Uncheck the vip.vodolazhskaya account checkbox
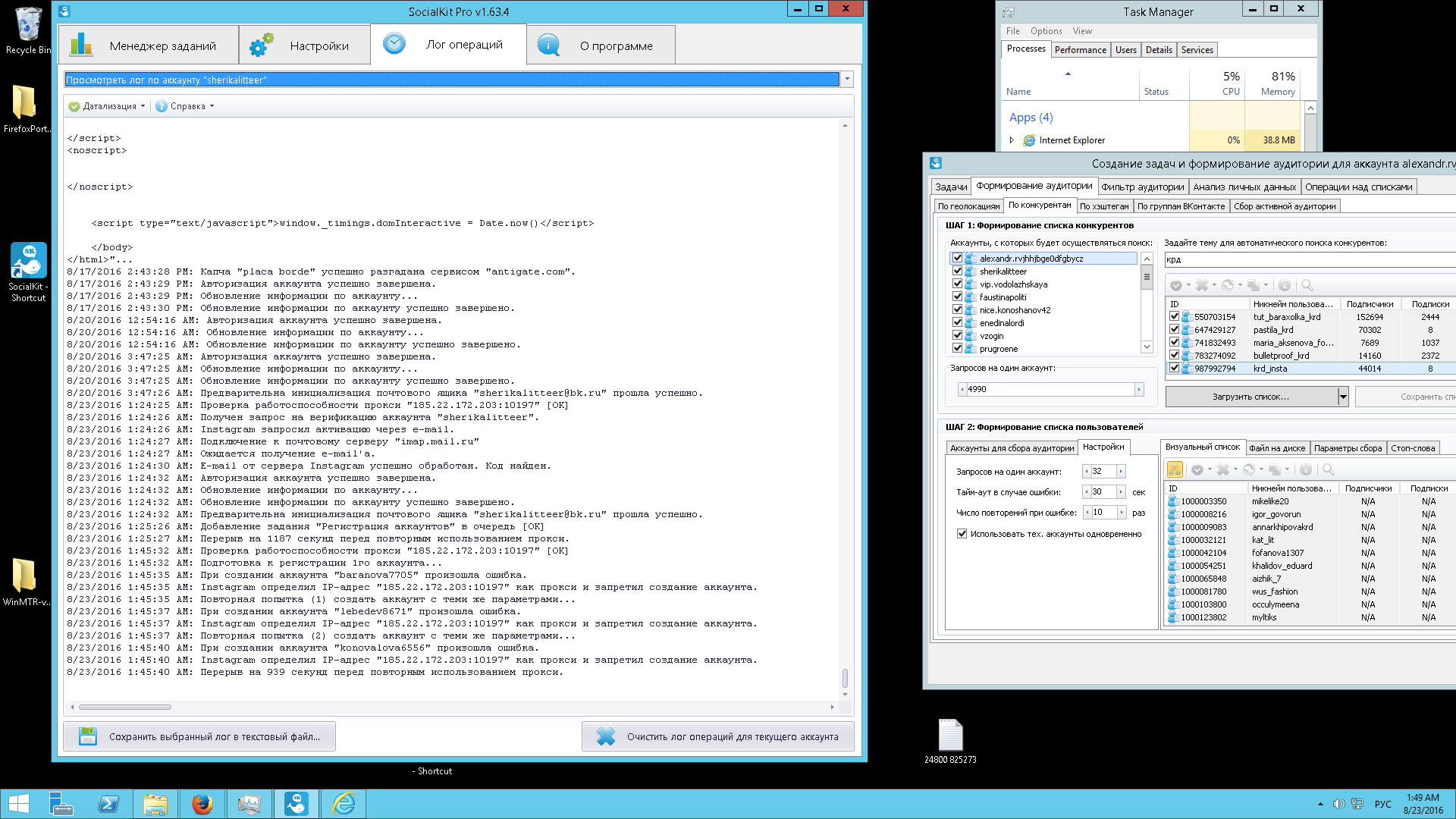The height and width of the screenshot is (819, 1456). coord(957,284)
